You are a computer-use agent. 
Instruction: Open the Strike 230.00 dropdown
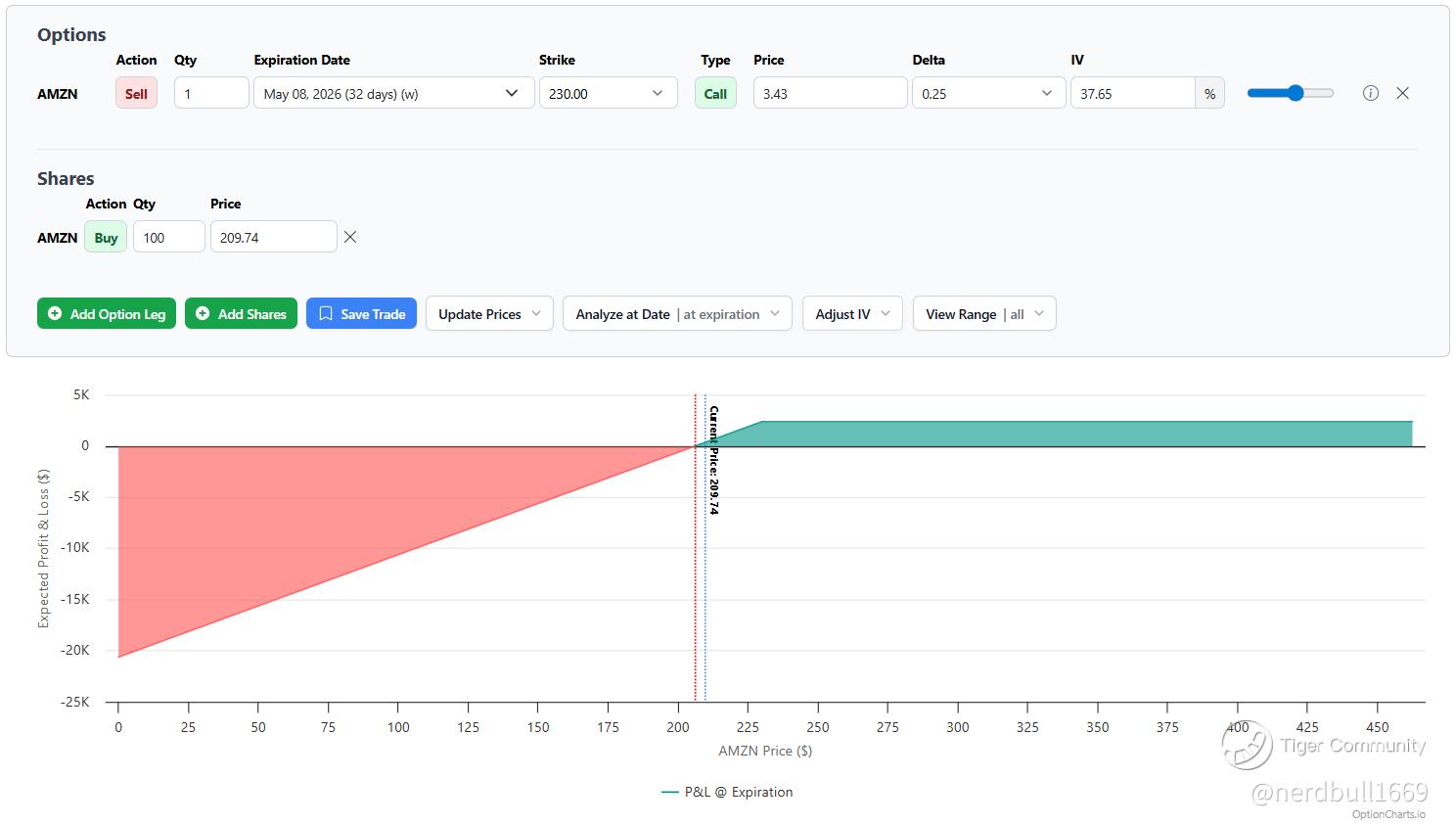tap(608, 93)
